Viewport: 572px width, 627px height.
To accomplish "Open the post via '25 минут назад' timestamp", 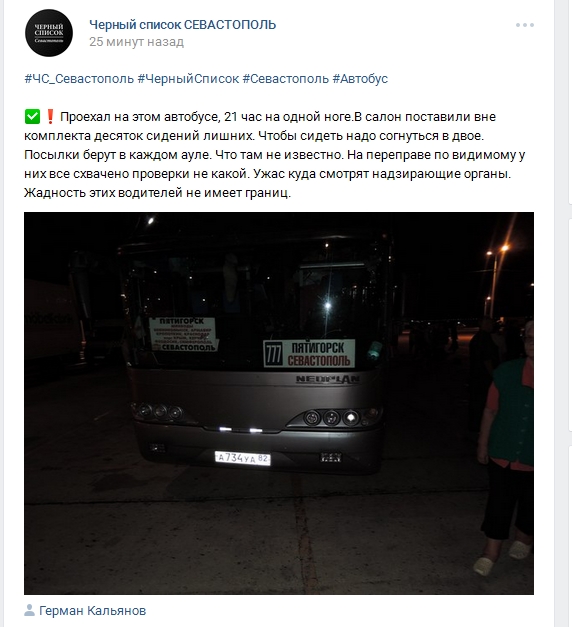I will click(136, 42).
